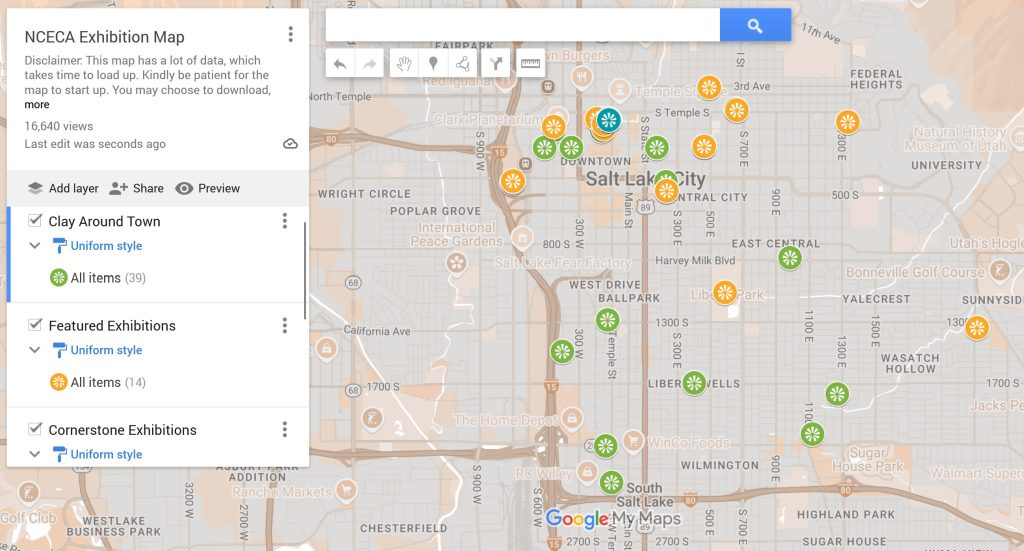Collapse the Featured Exhibitions layer chevron
1024x551 pixels.
point(35,350)
